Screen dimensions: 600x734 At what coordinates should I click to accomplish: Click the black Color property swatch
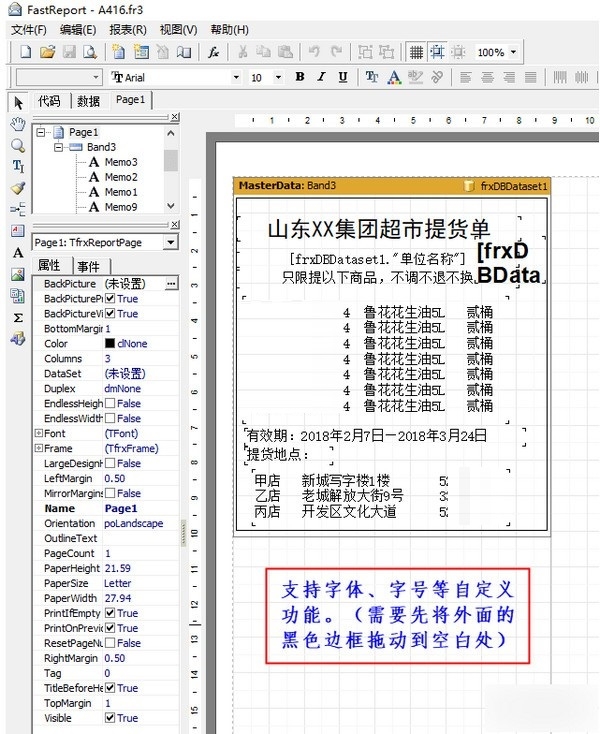[110, 343]
